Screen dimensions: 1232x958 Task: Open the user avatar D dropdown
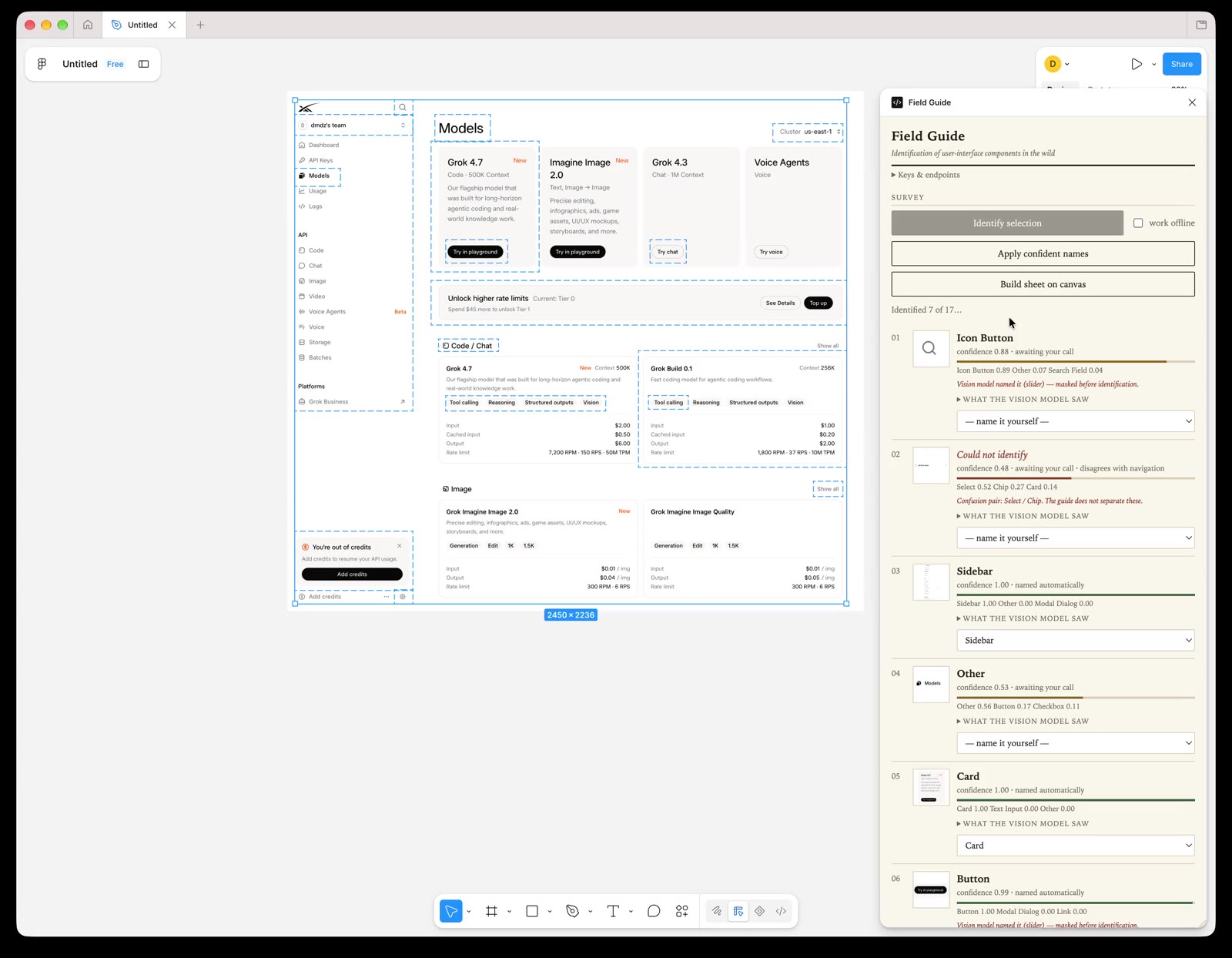click(x=1057, y=64)
